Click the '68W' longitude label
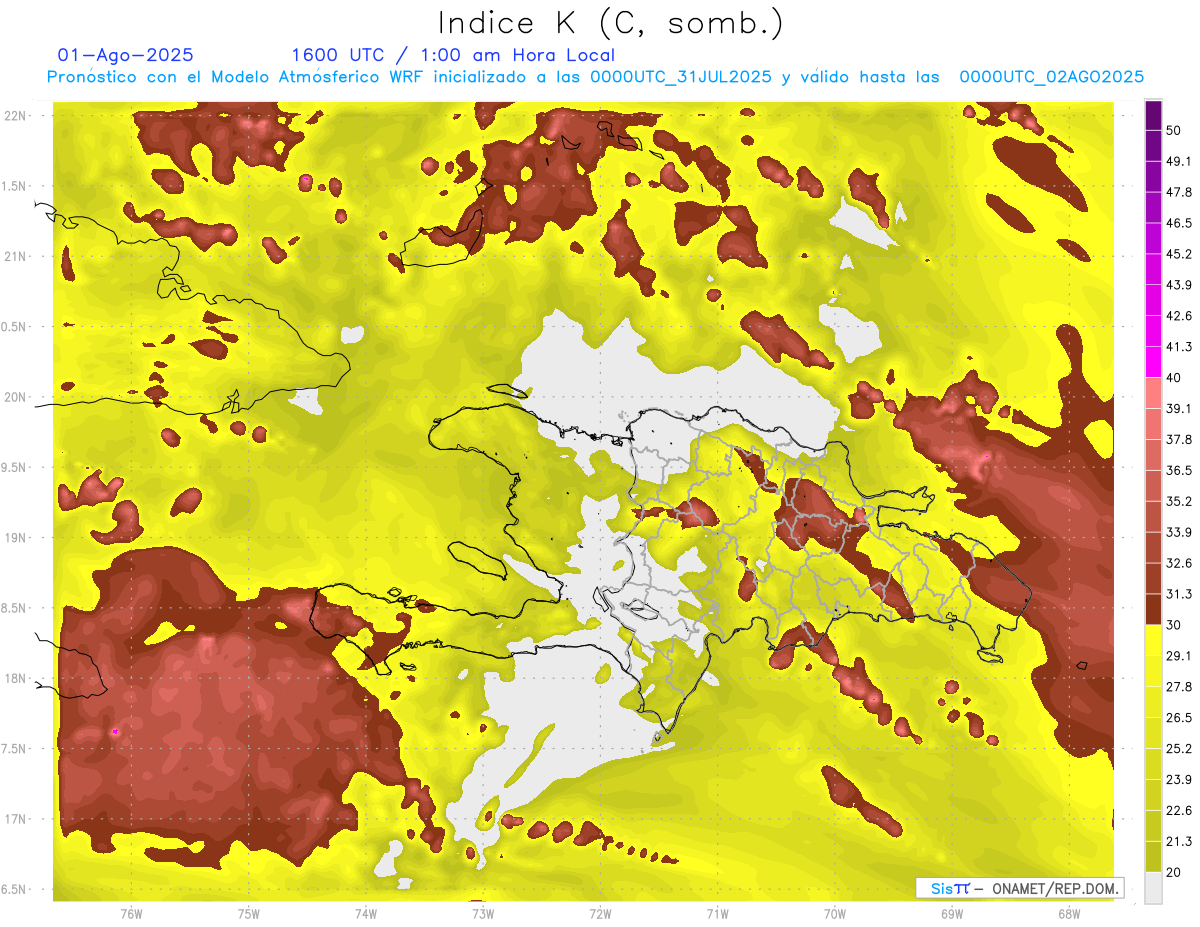The height and width of the screenshot is (927, 1200). point(1069,914)
